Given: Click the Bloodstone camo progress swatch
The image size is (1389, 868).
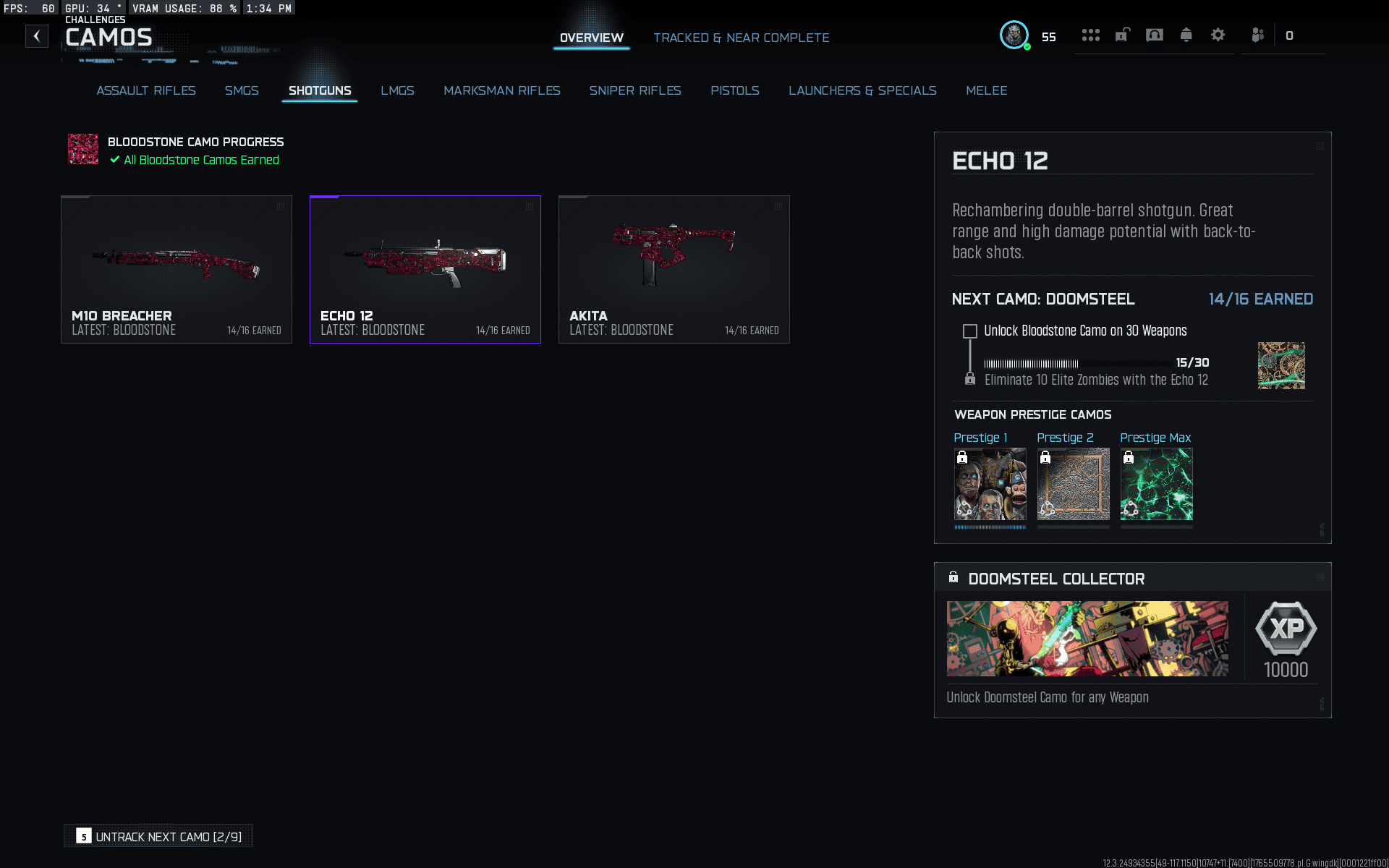Looking at the screenshot, I should tap(83, 149).
